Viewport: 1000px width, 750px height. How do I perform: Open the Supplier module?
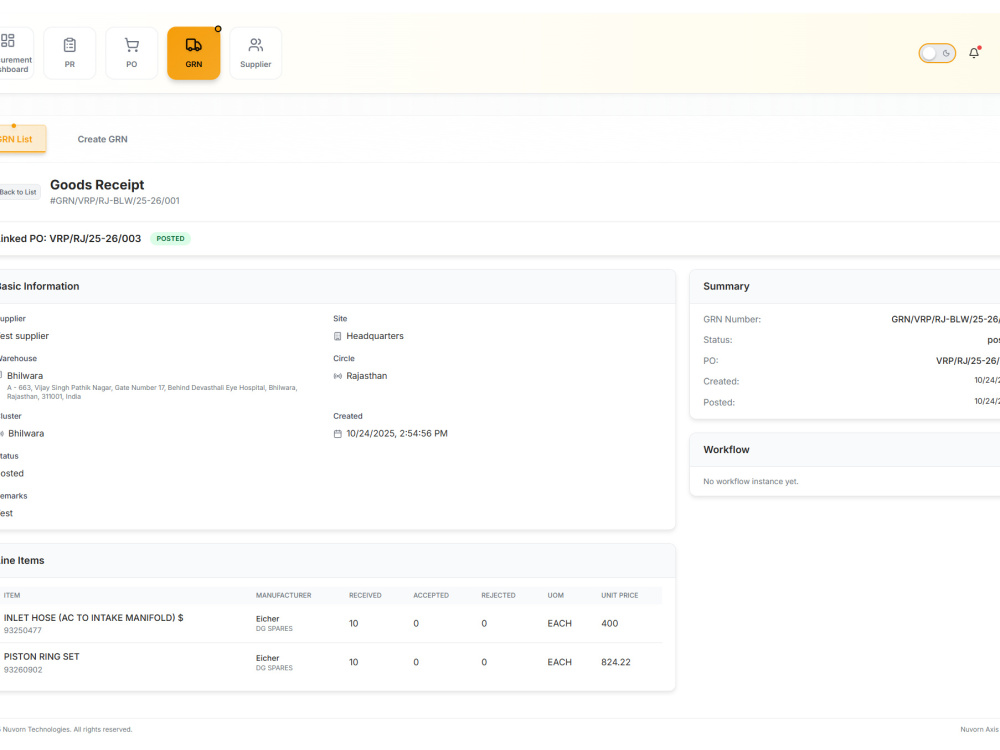coord(256,53)
